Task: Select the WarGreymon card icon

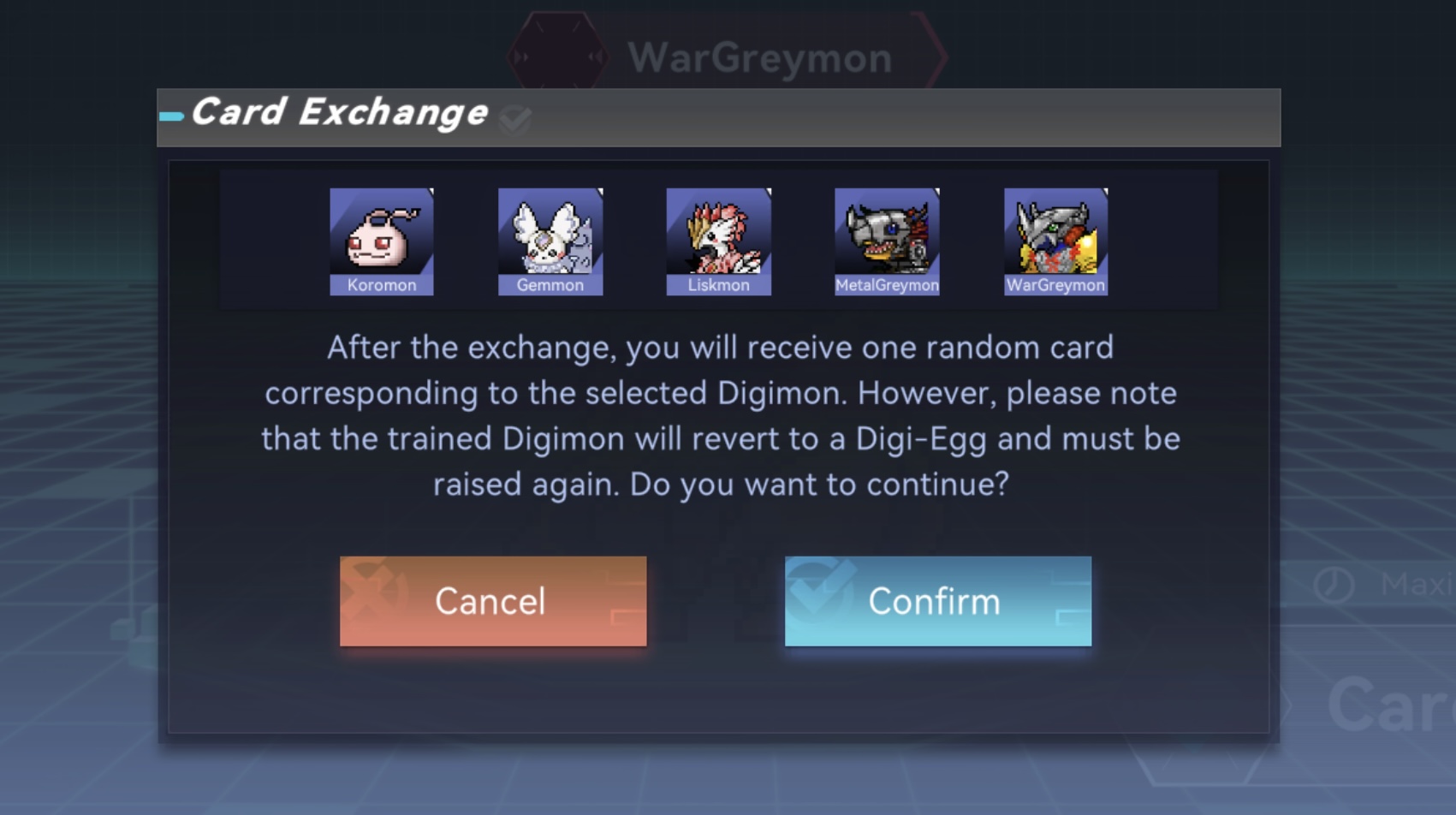Action: point(1055,241)
